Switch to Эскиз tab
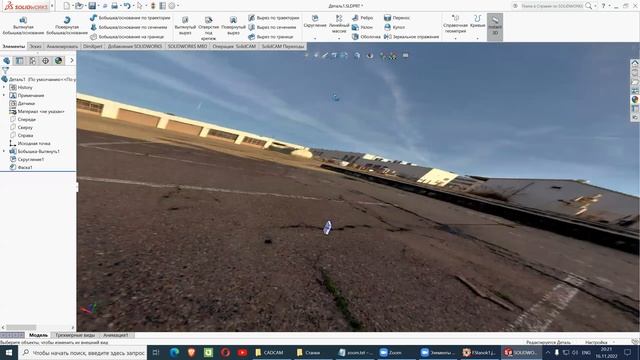640x360 pixels. 36,47
